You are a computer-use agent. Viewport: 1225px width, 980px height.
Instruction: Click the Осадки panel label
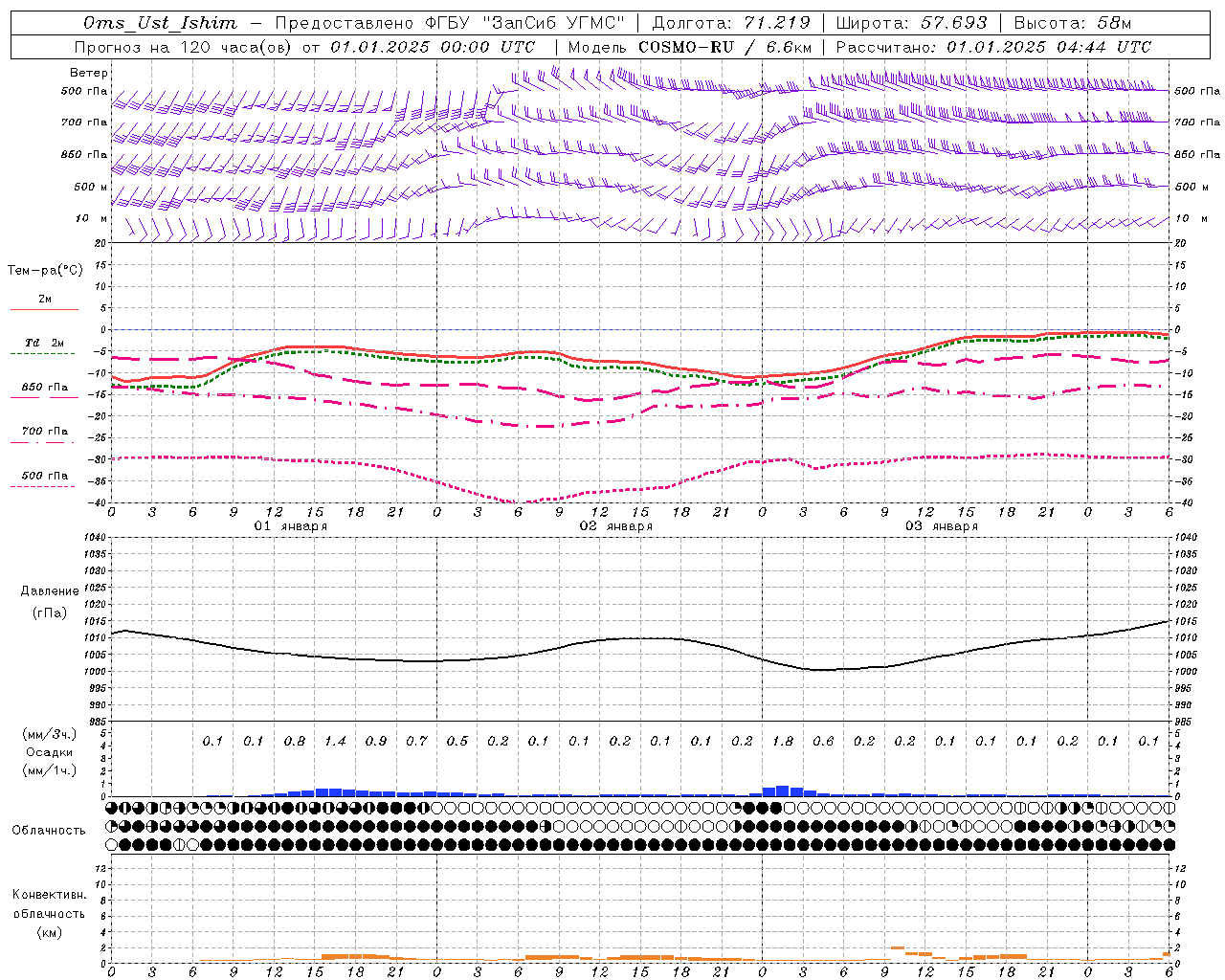coord(50,752)
